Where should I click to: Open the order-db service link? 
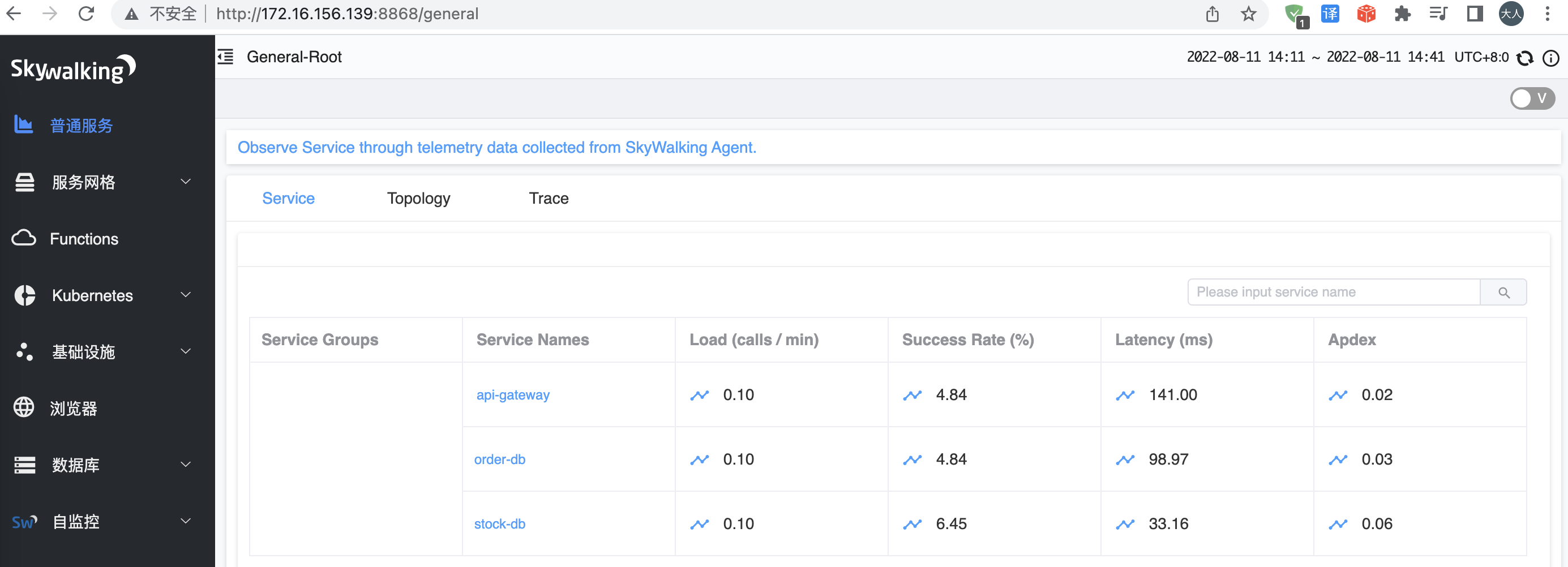[x=499, y=459]
